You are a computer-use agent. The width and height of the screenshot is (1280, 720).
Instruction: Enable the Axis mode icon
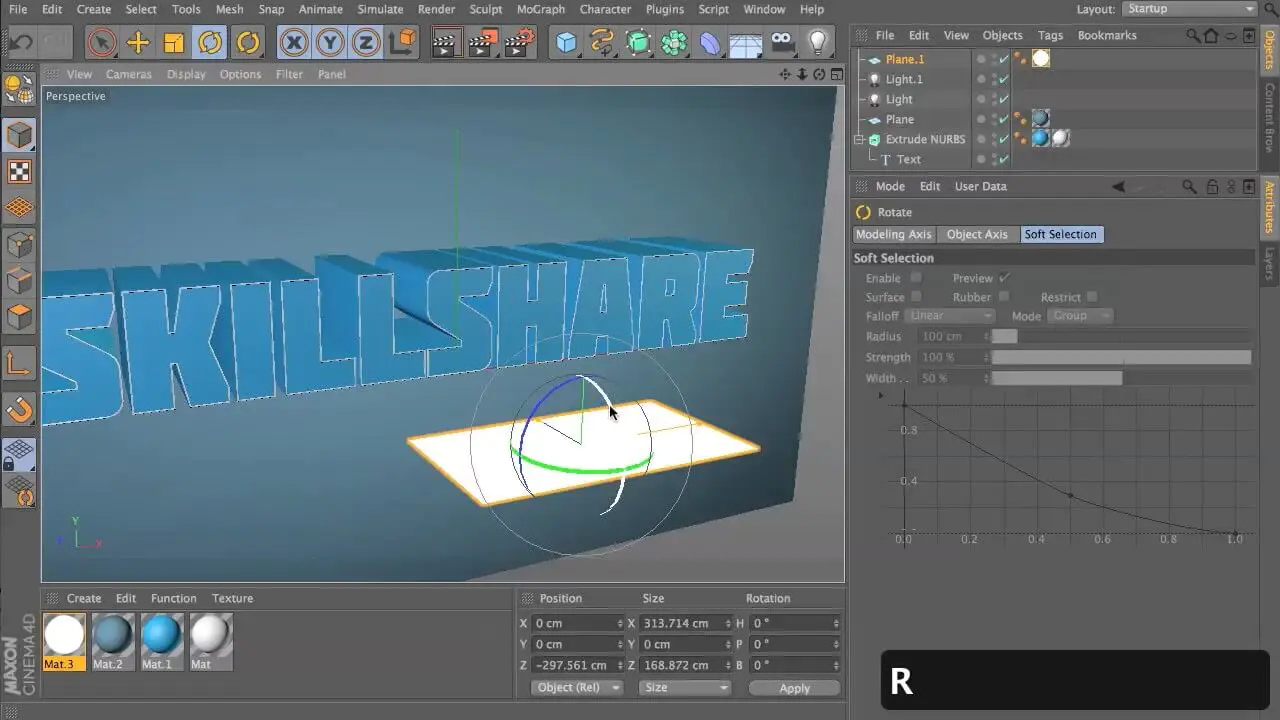[20, 362]
